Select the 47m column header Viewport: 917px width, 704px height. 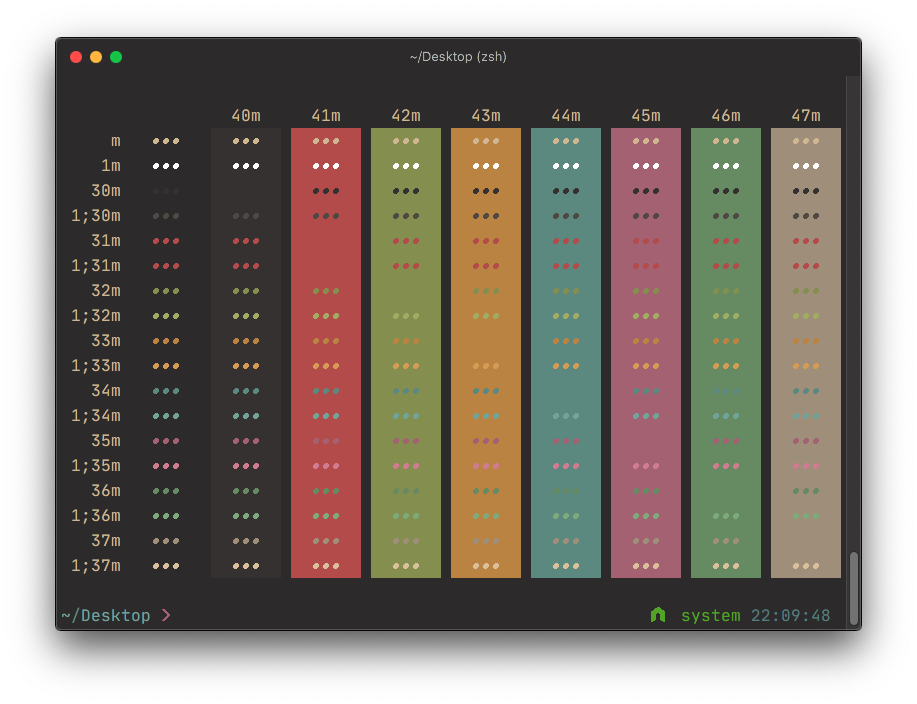click(805, 115)
